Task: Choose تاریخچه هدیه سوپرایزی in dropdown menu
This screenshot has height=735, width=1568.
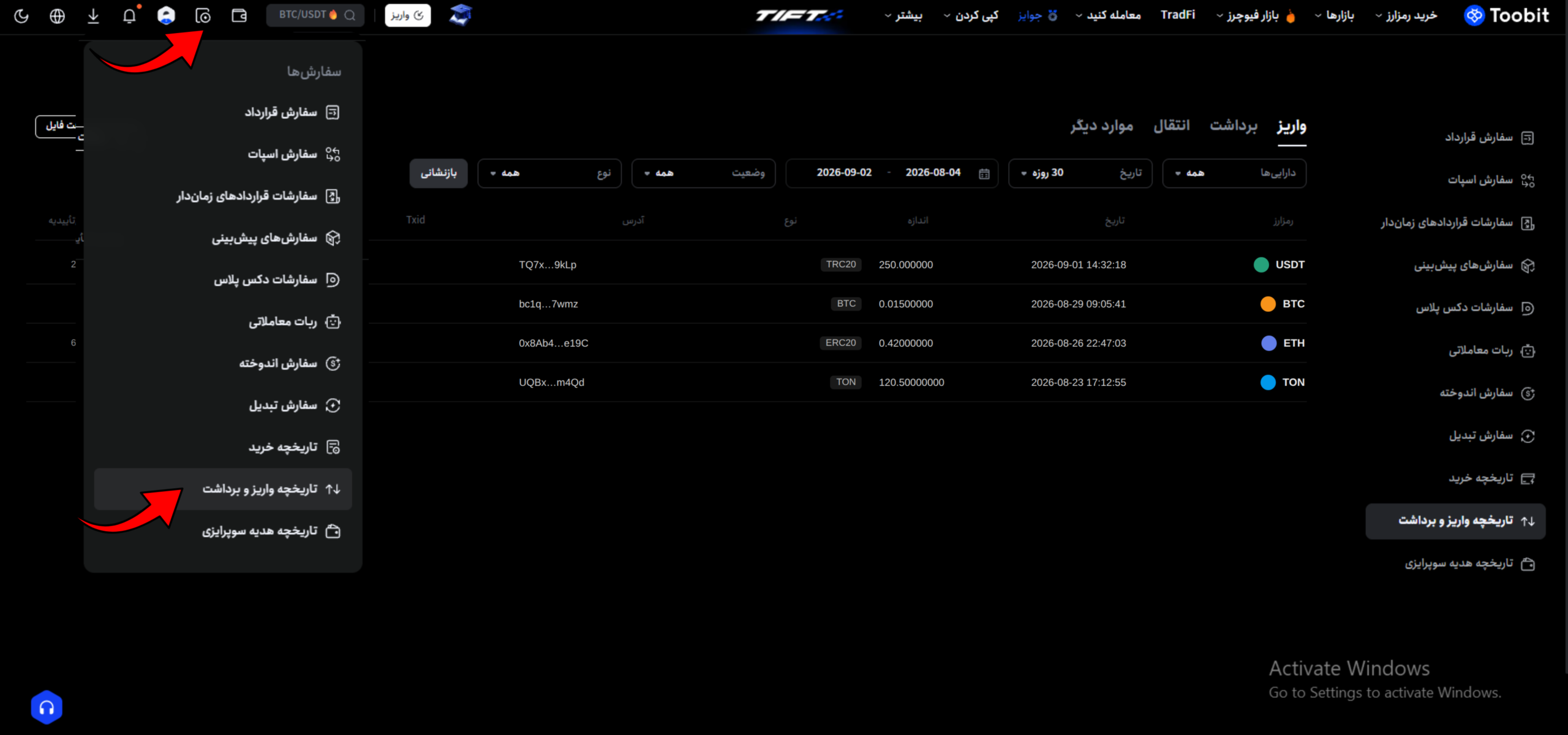Action: [223, 531]
